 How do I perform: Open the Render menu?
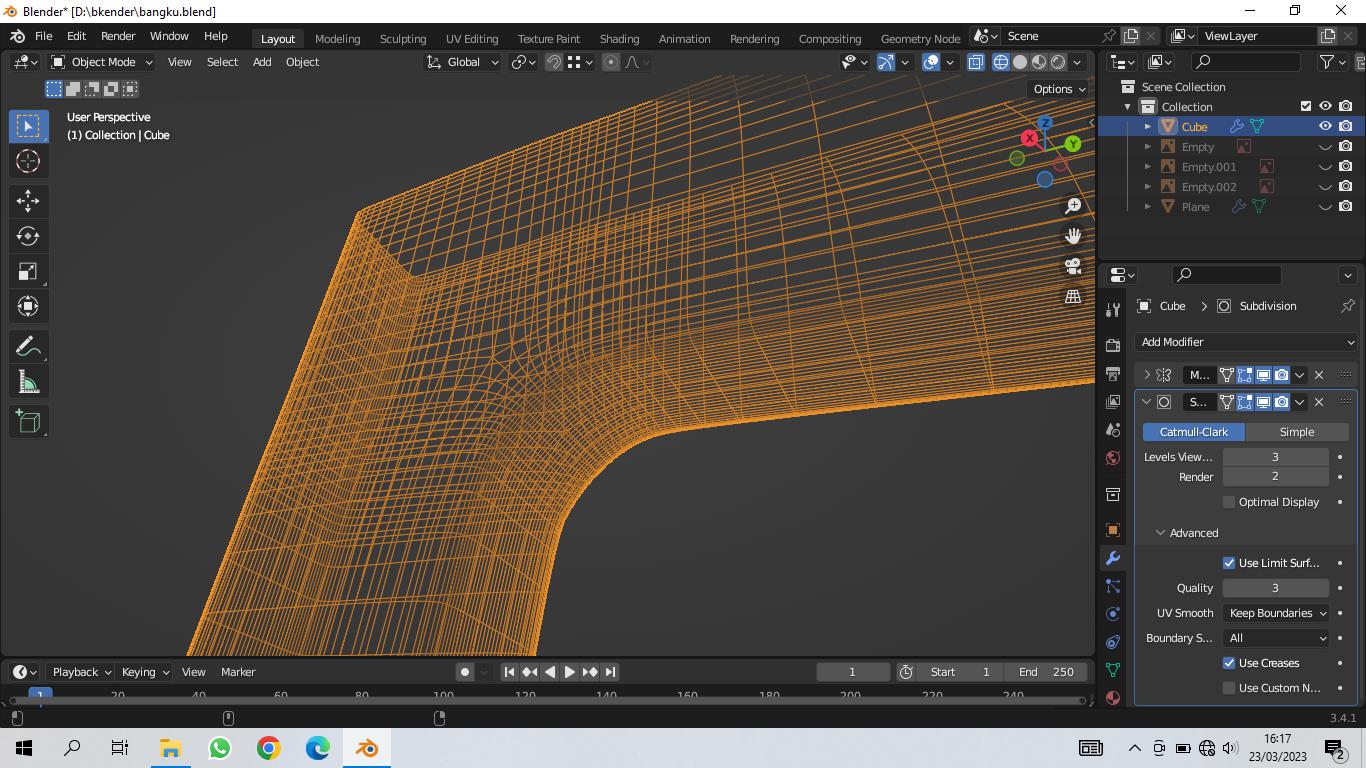click(118, 36)
